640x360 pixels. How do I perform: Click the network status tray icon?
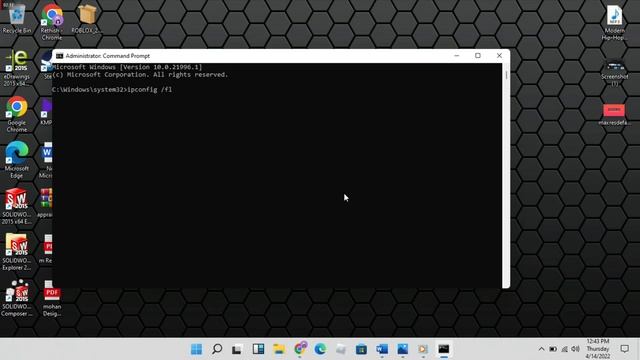(564, 349)
